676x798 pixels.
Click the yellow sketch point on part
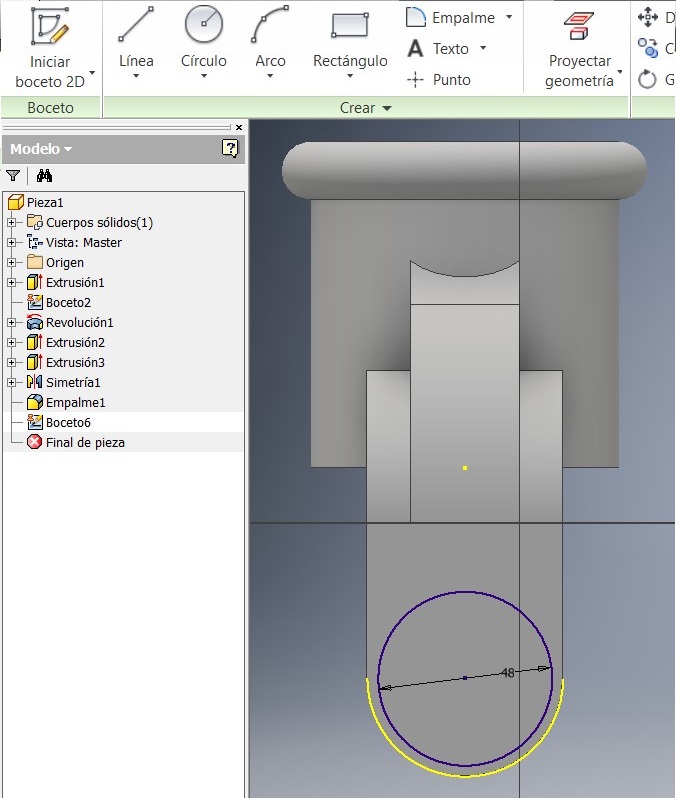[465, 468]
